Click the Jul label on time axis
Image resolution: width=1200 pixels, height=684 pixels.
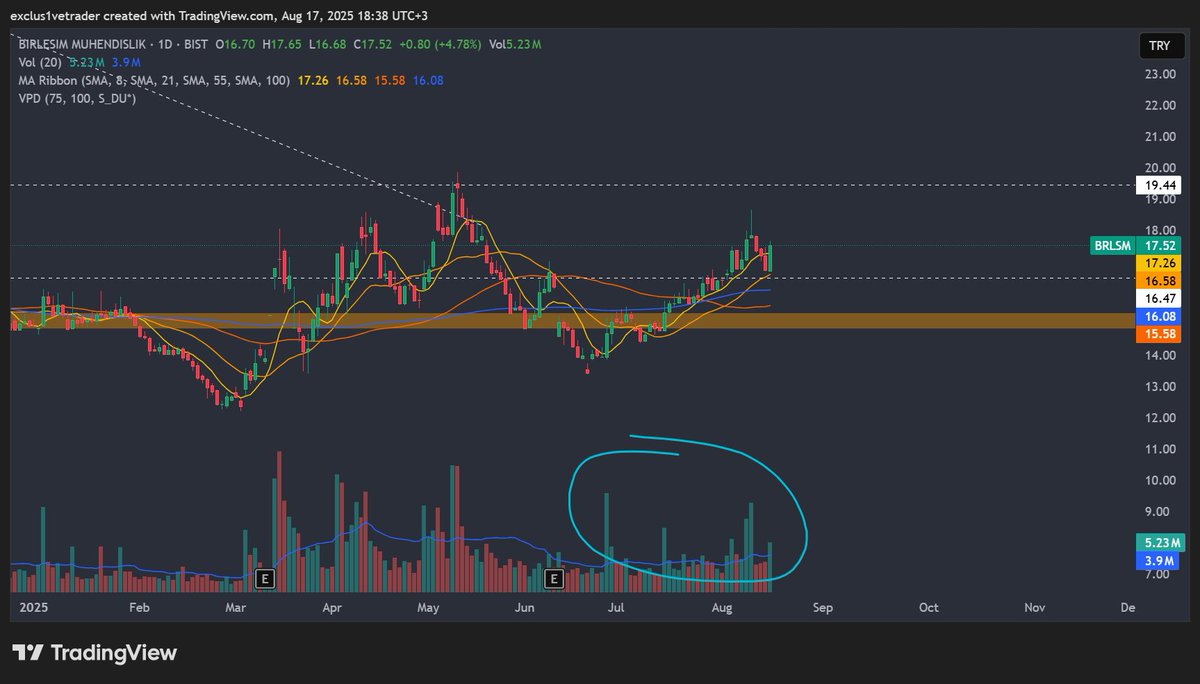coord(617,607)
